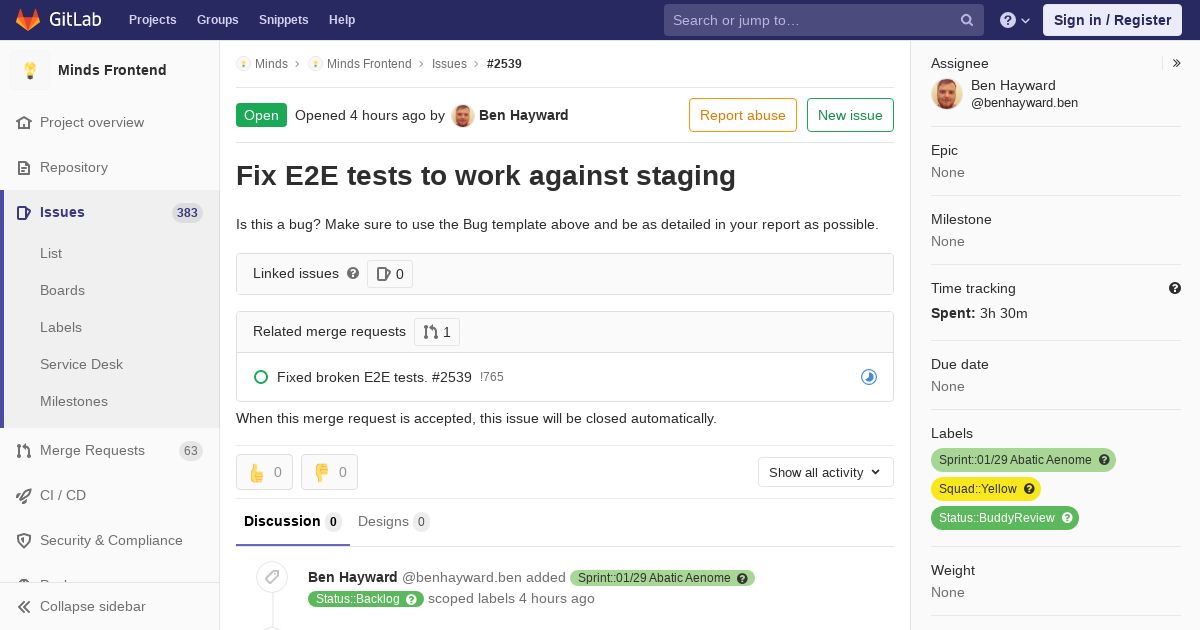
Task: Click the Time tracking help icon
Action: point(1175,288)
